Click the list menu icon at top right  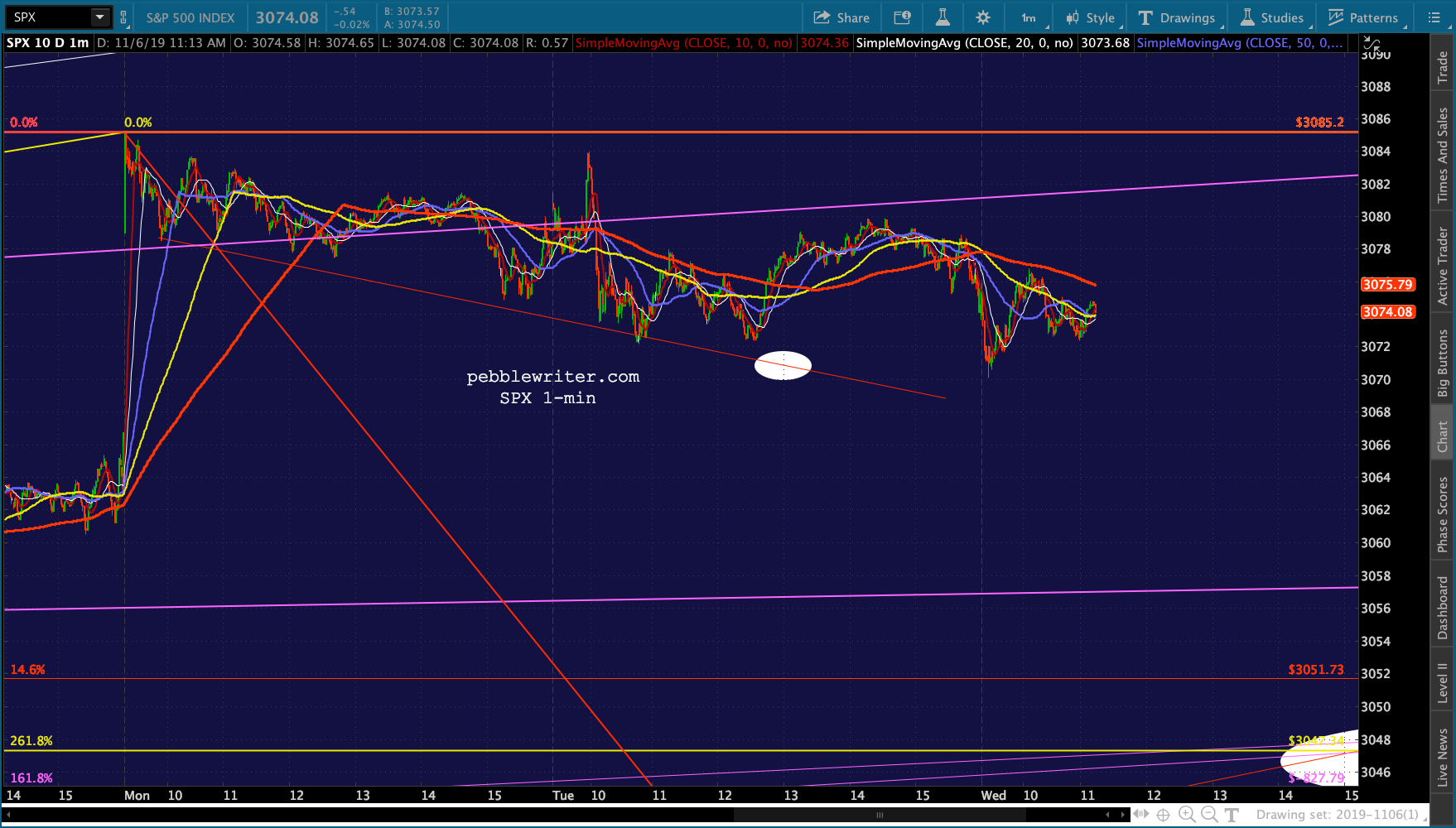[x=1439, y=17]
